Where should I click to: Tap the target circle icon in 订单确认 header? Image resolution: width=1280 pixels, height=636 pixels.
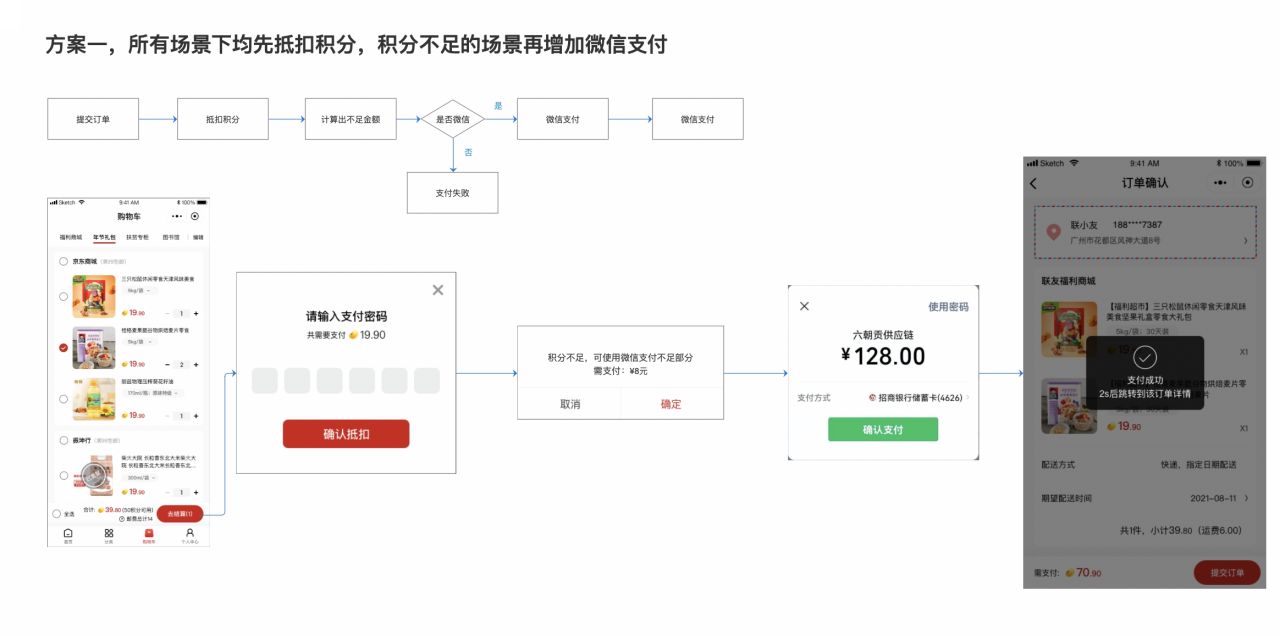[1247, 182]
